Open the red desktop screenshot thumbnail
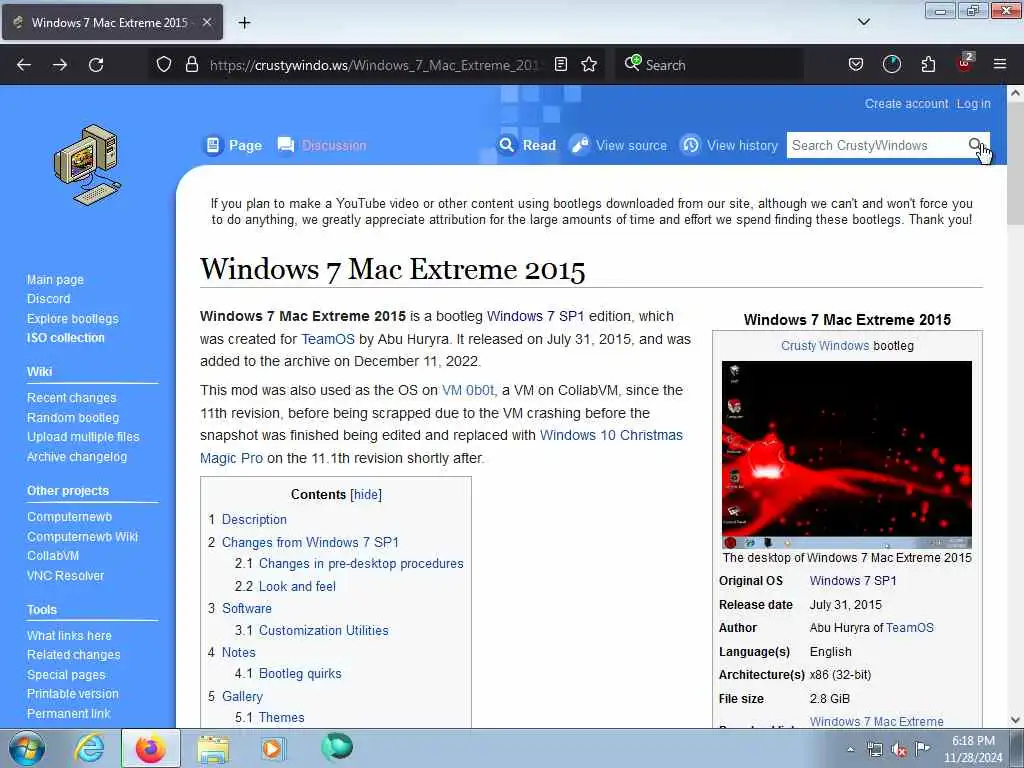The width and height of the screenshot is (1024, 768). click(846, 455)
